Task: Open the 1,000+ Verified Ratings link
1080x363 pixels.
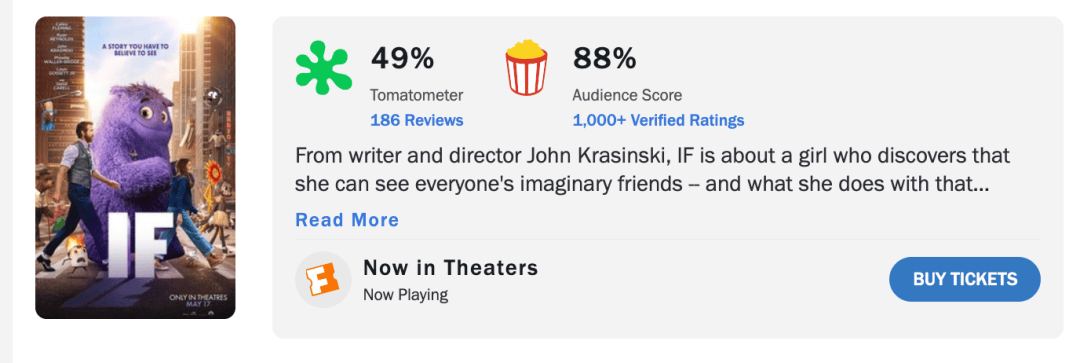Action: pyautogui.click(x=658, y=121)
